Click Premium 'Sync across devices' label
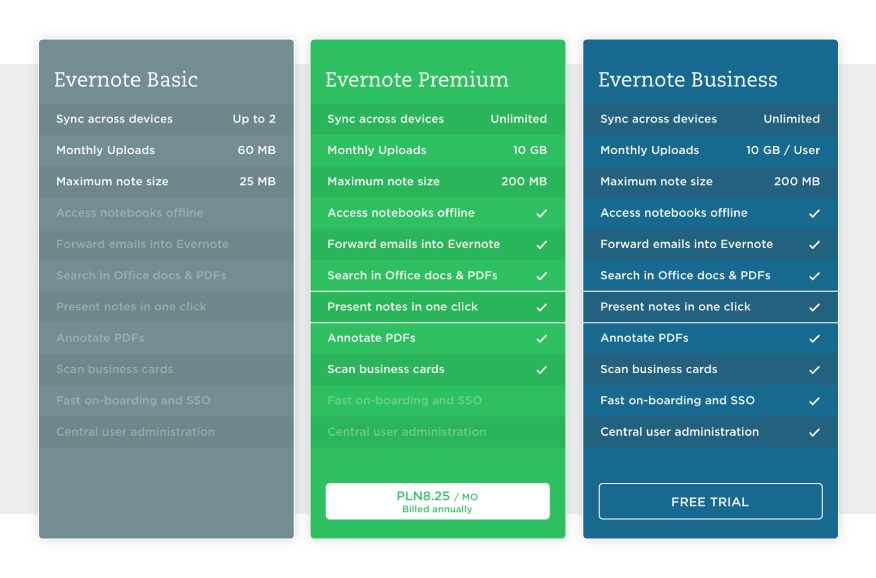This screenshot has width=876, height=578. click(385, 119)
